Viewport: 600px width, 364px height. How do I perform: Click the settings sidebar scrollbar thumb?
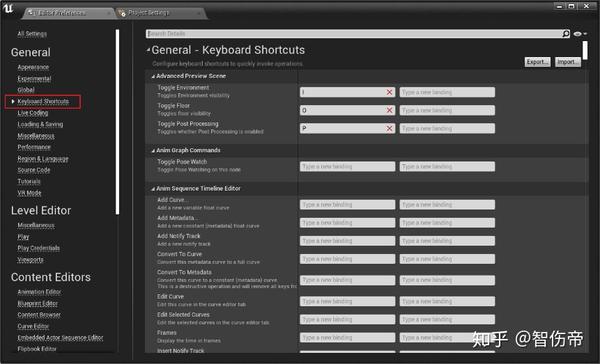point(117,122)
